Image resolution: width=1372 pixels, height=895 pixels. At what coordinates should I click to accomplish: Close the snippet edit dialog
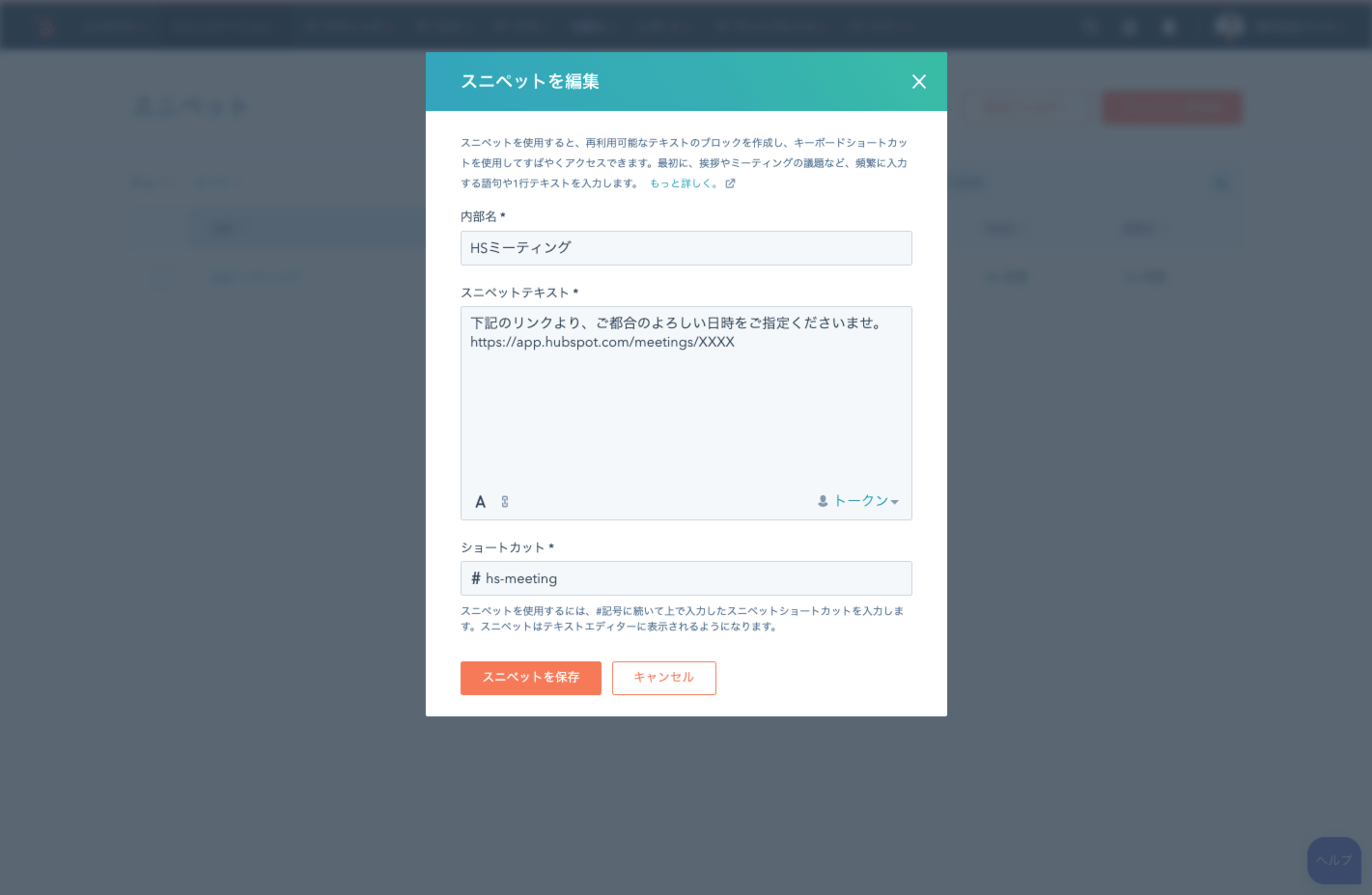tap(918, 82)
